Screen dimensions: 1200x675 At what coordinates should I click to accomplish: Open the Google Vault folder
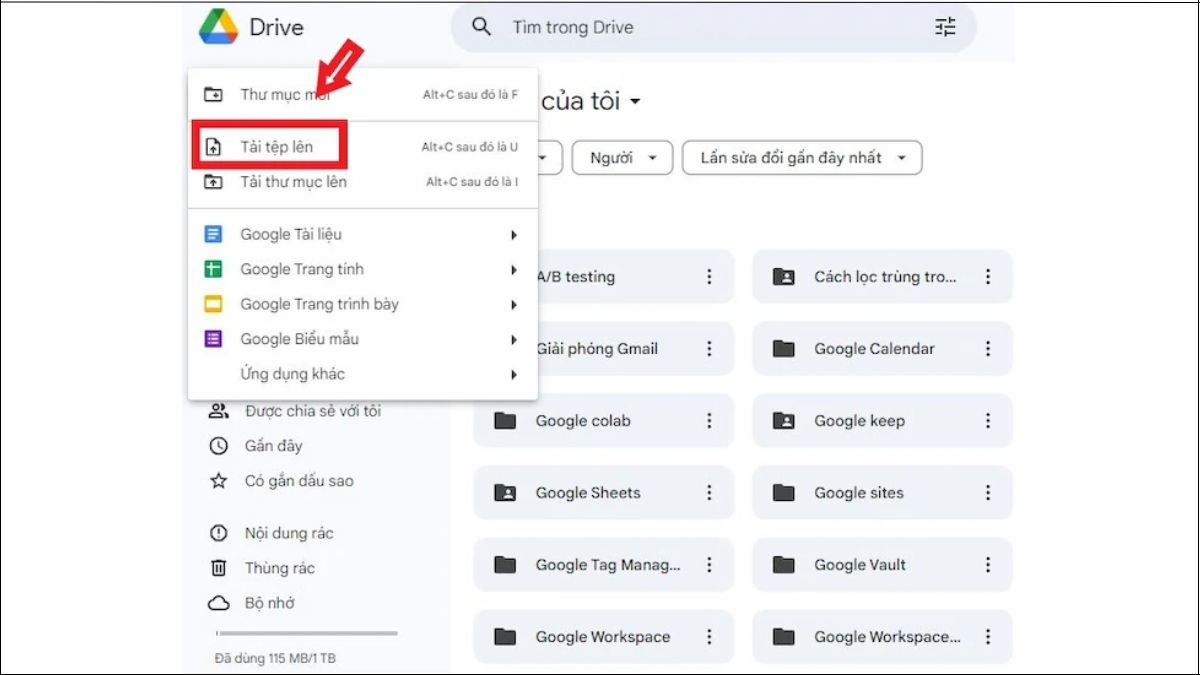[883, 565]
